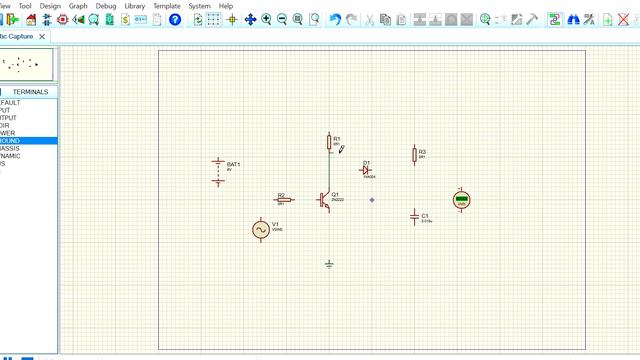The height and width of the screenshot is (360, 640).
Task: Open the Library menu
Action: click(x=135, y=6)
